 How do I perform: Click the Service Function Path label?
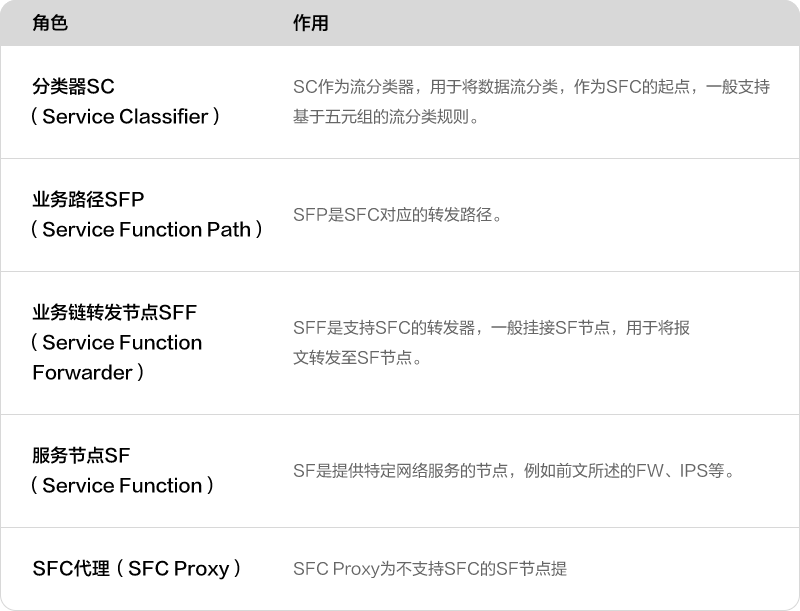tap(146, 230)
